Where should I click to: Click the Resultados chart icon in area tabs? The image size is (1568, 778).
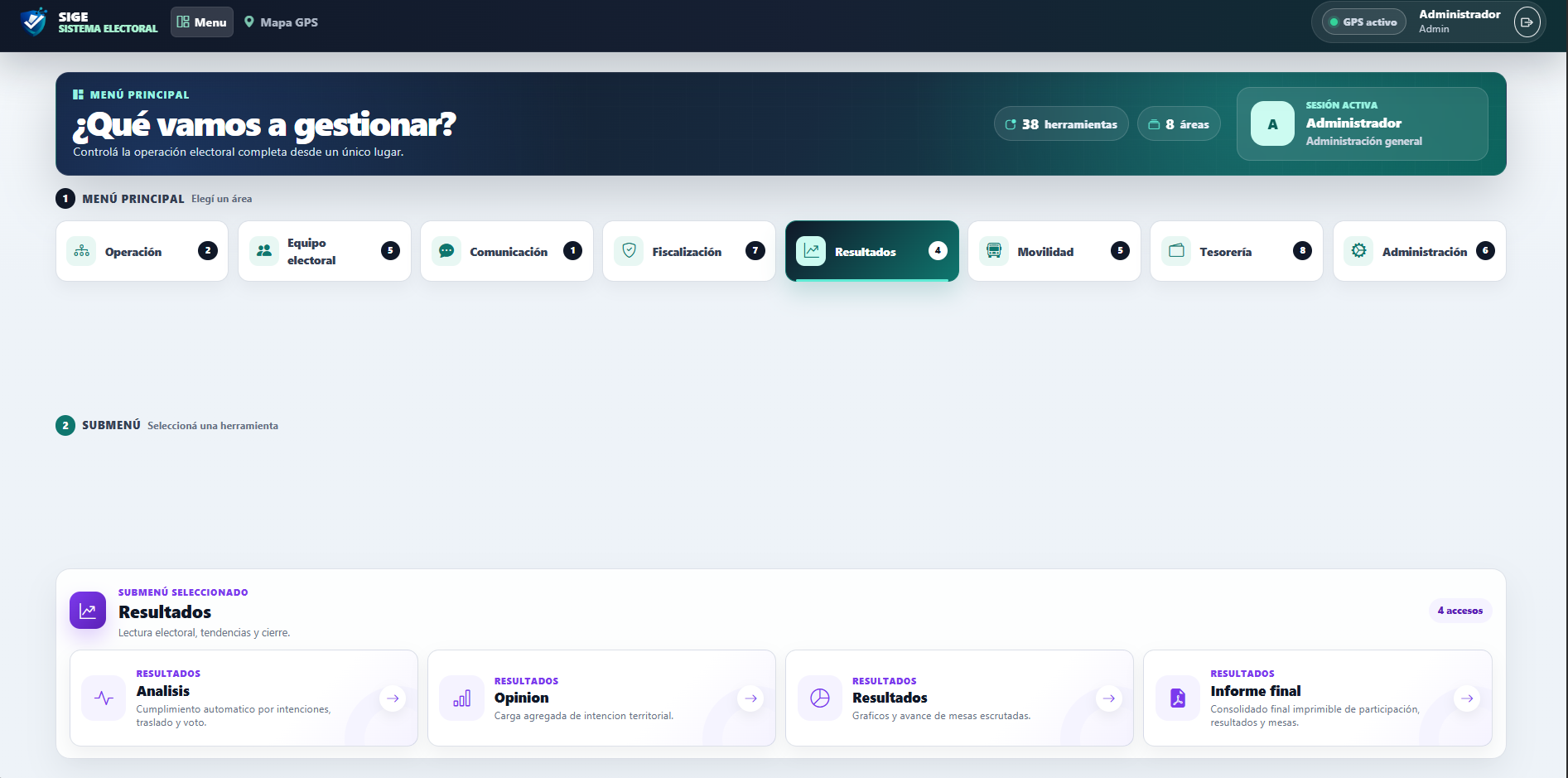(x=811, y=251)
